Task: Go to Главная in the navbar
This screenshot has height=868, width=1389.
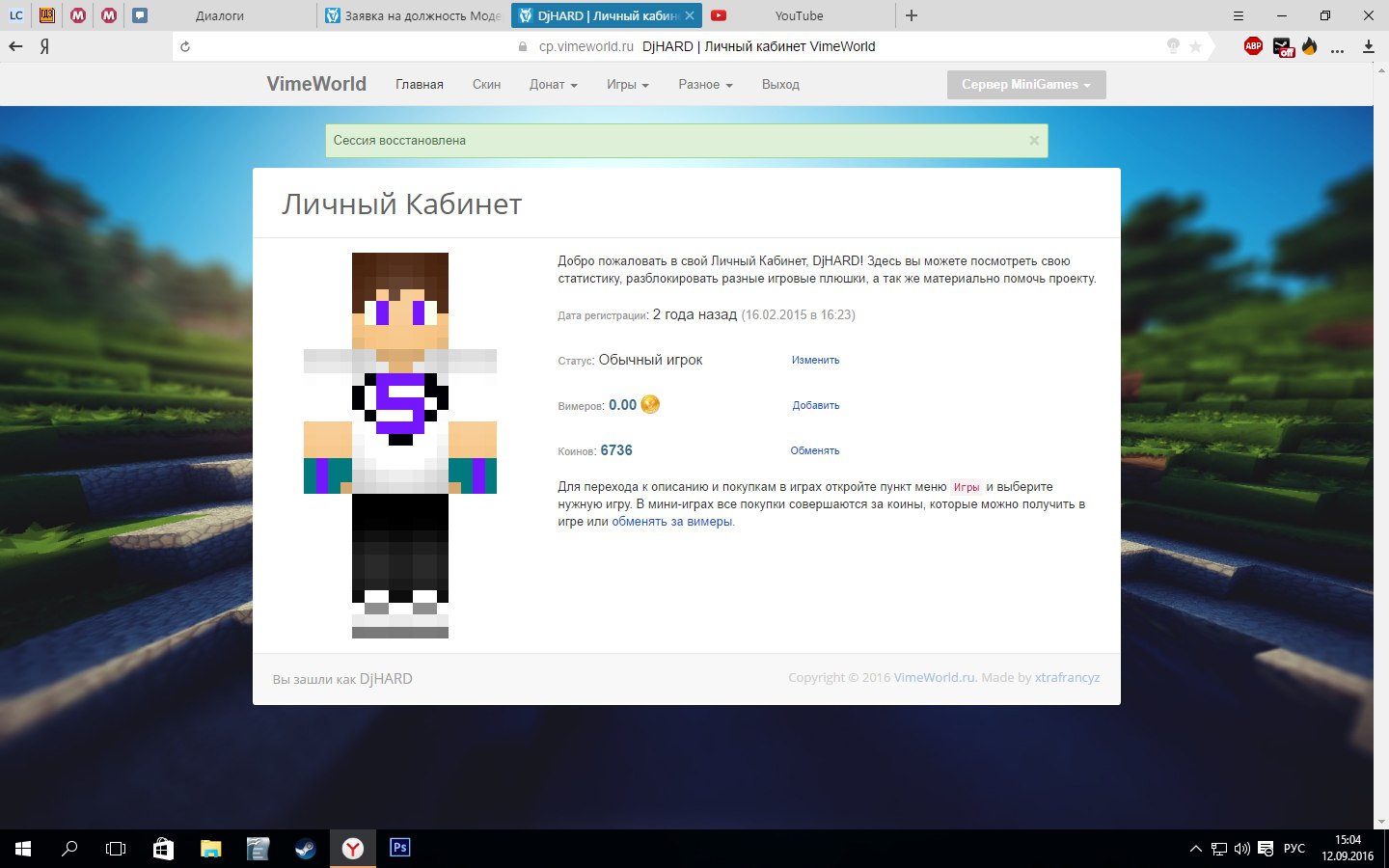Action: pos(420,85)
